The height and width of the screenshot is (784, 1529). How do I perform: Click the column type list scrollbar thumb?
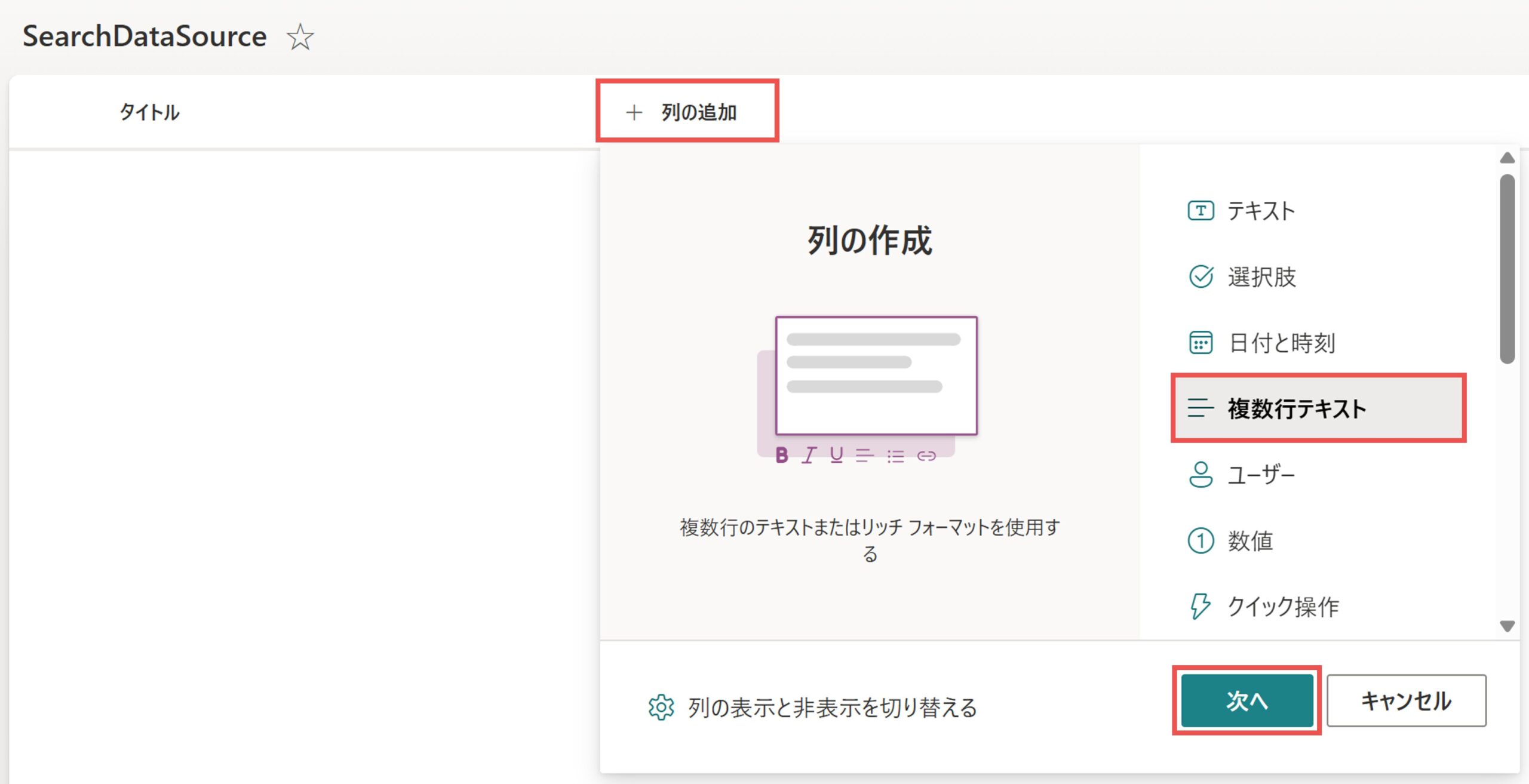click(1507, 269)
